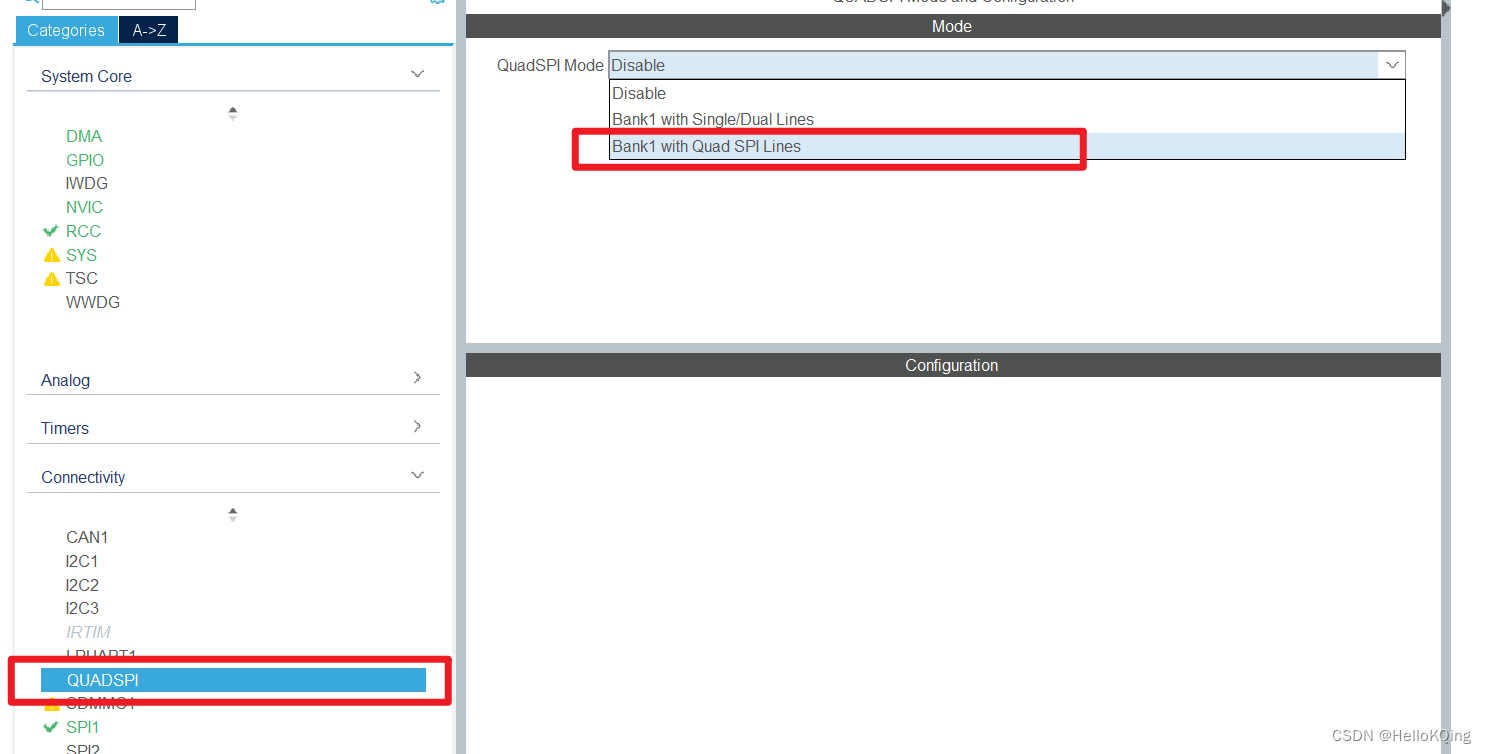
Task: Select CAN1 in Connectivity
Action: 87,537
